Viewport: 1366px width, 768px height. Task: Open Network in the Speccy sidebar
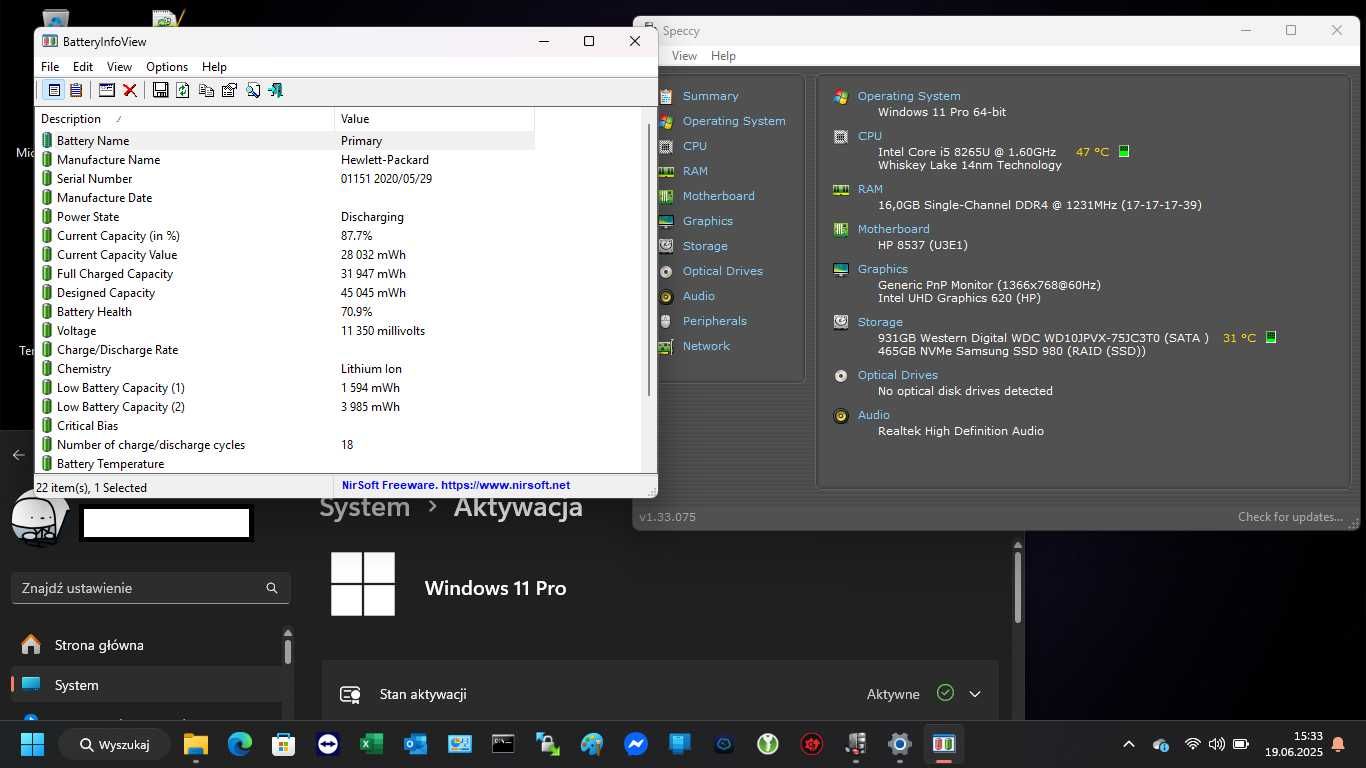click(x=706, y=346)
